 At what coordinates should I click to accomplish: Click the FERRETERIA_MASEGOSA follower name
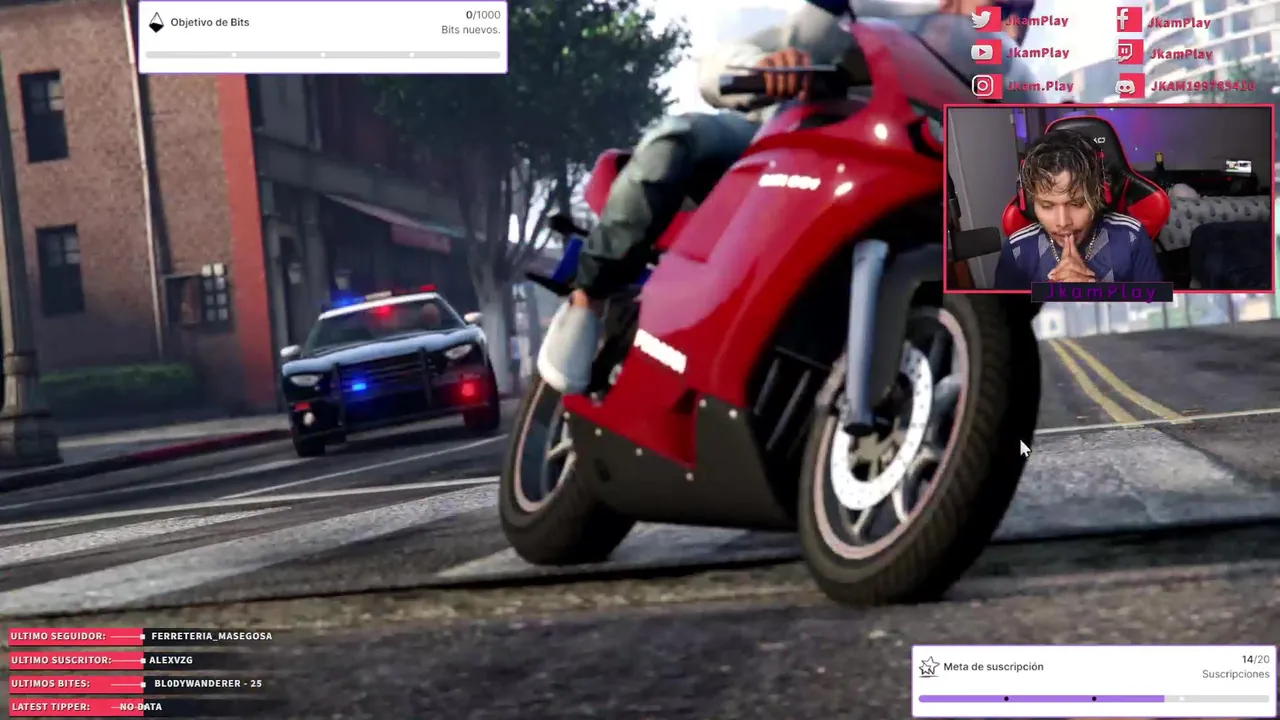(211, 636)
